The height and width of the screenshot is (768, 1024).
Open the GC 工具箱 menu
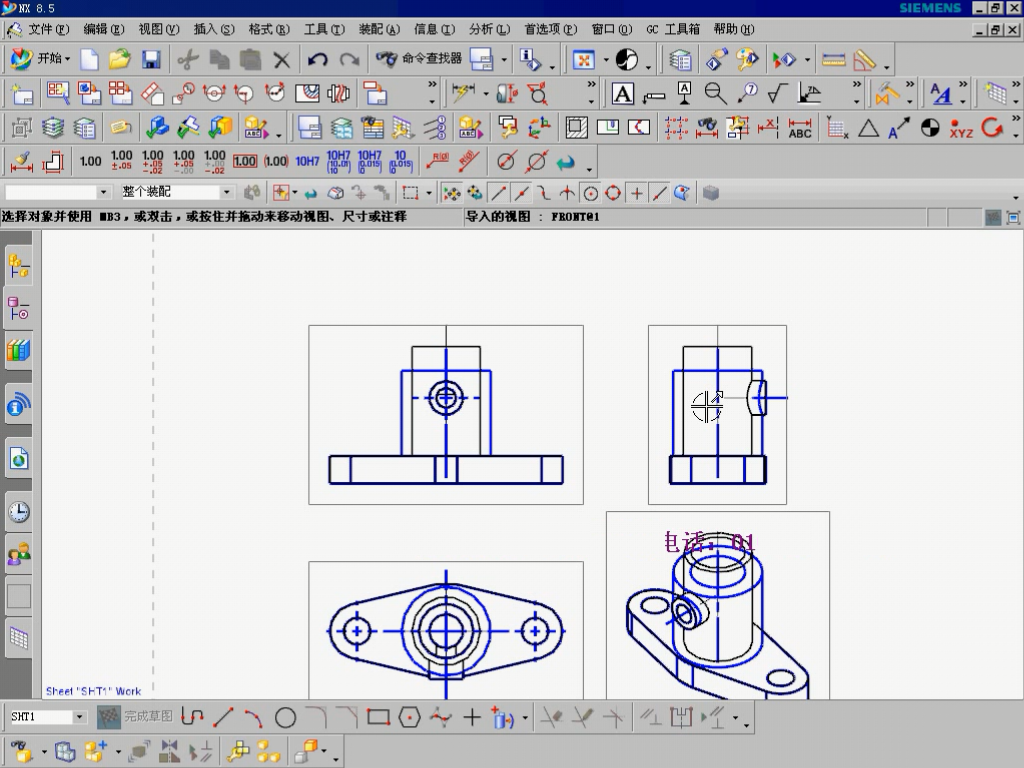pyautogui.click(x=673, y=29)
